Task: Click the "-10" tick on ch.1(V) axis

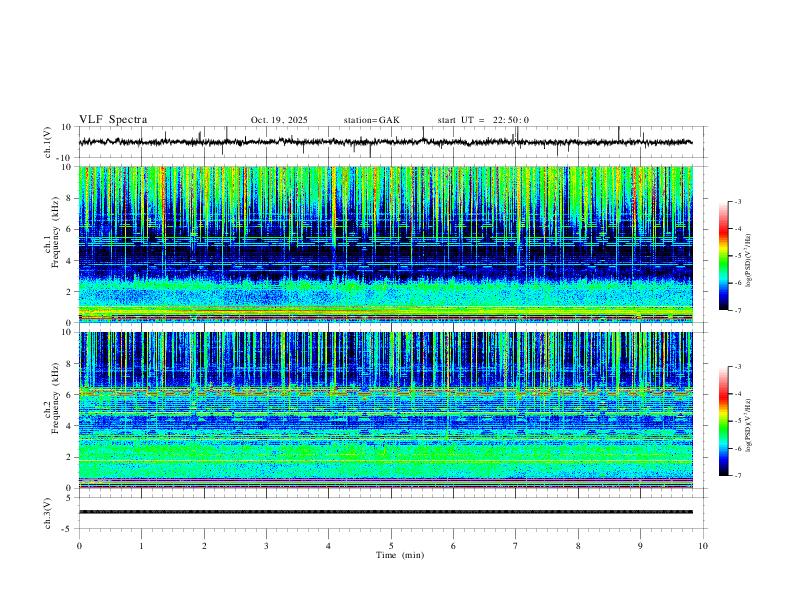Action: [x=66, y=158]
